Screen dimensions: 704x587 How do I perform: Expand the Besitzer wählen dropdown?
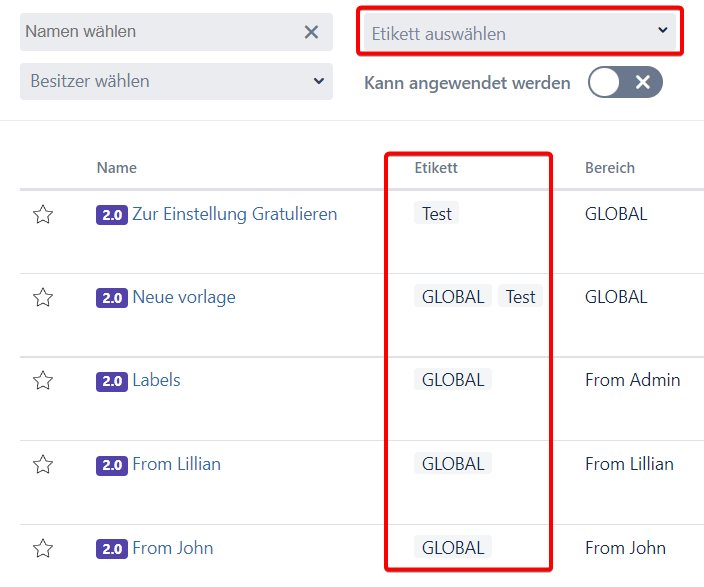(176, 81)
